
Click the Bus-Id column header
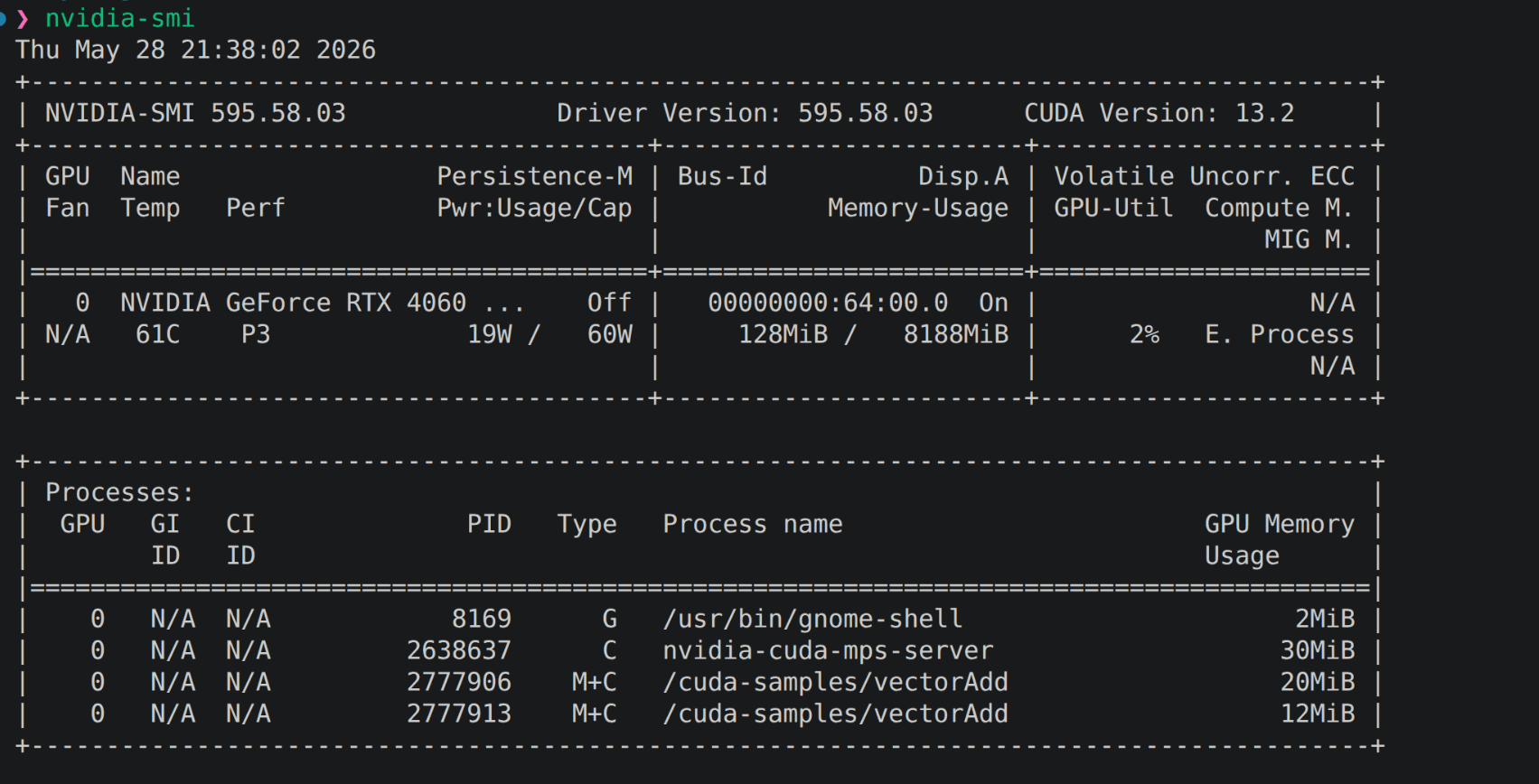pos(722,176)
